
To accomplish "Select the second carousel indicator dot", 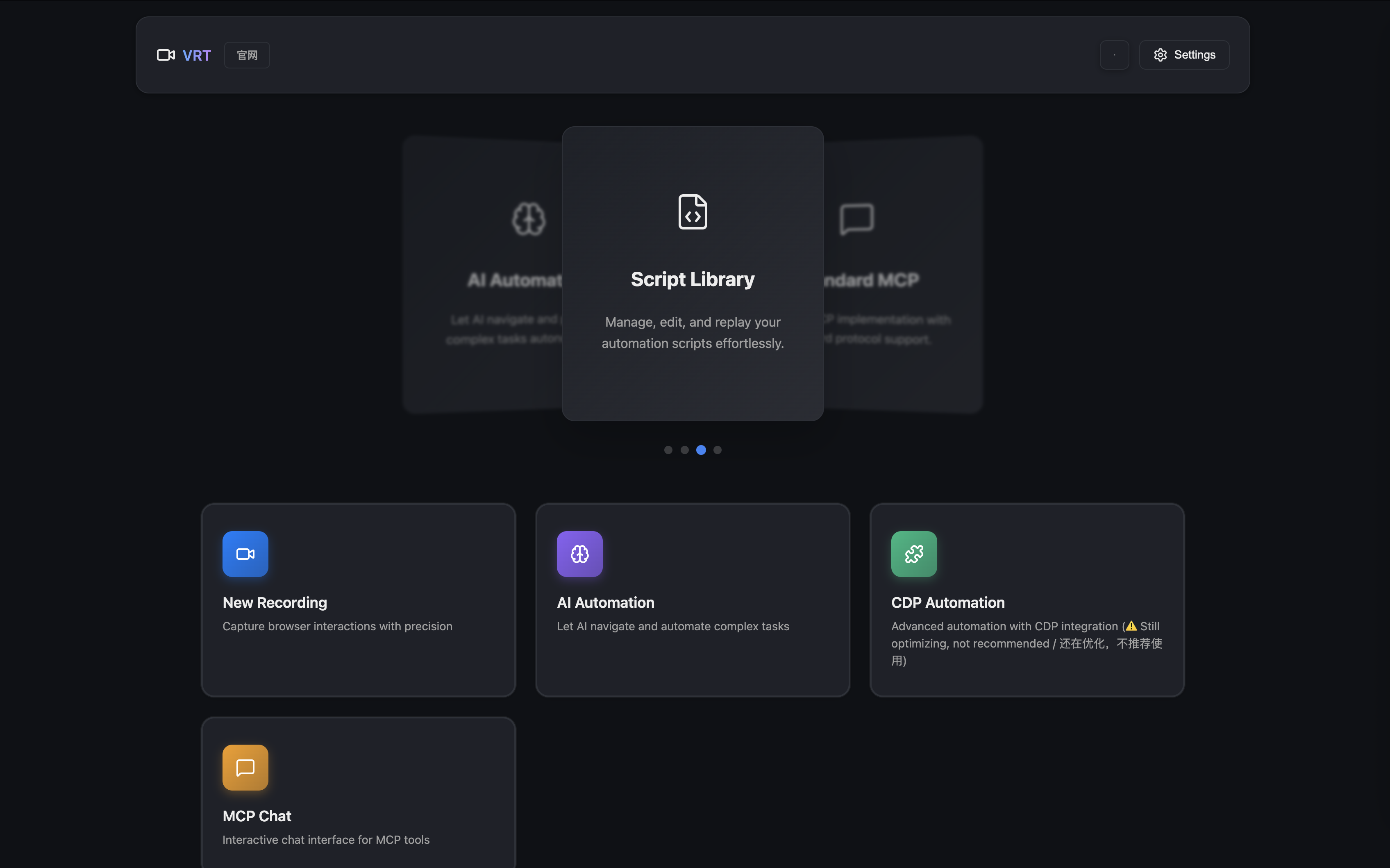I will point(685,450).
